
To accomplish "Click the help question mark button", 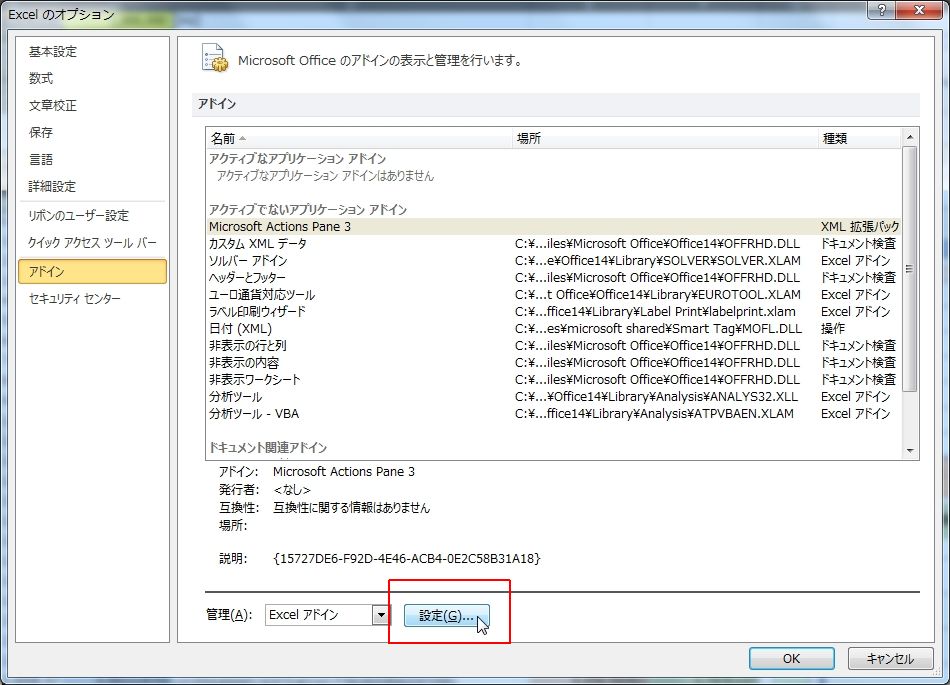I will 882,10.
